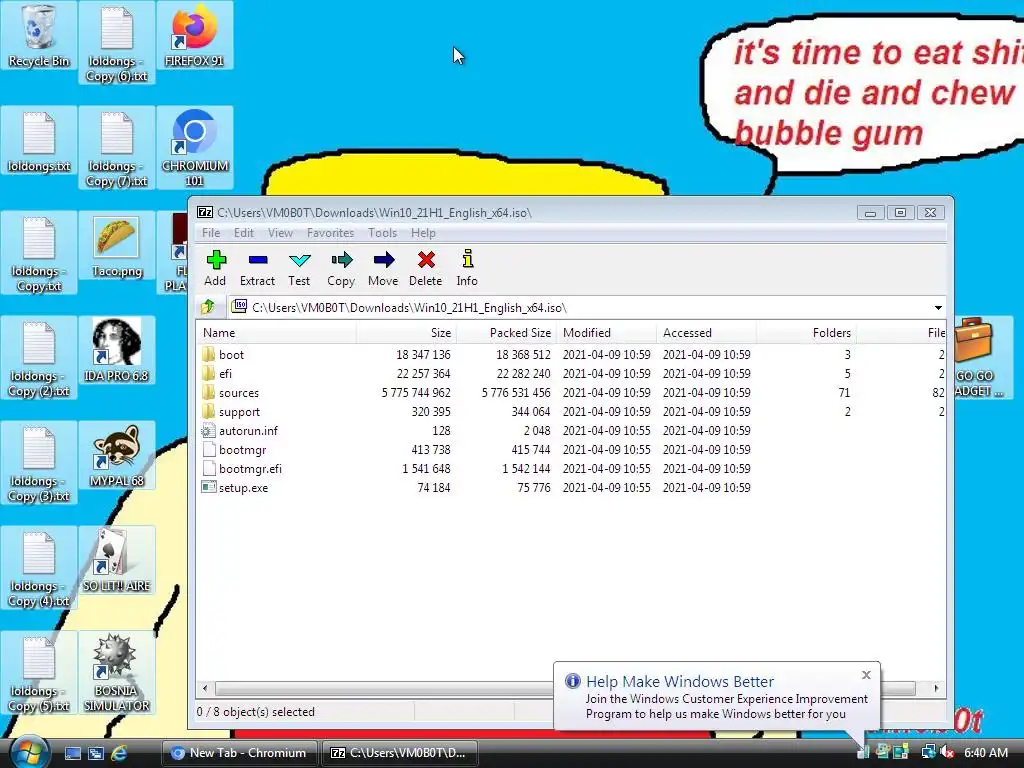Click the Extract toolbar icon
1024x768 pixels.
(x=257, y=260)
